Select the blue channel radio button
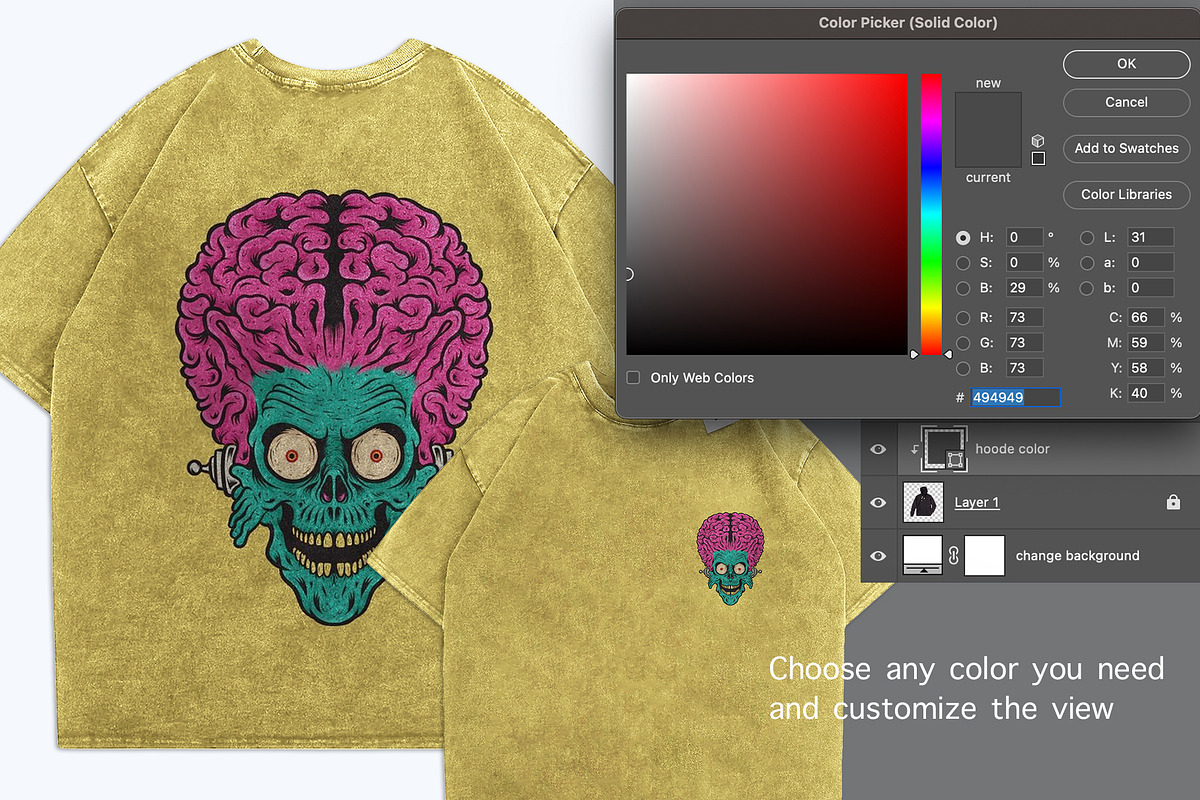1200x800 pixels. [963, 368]
